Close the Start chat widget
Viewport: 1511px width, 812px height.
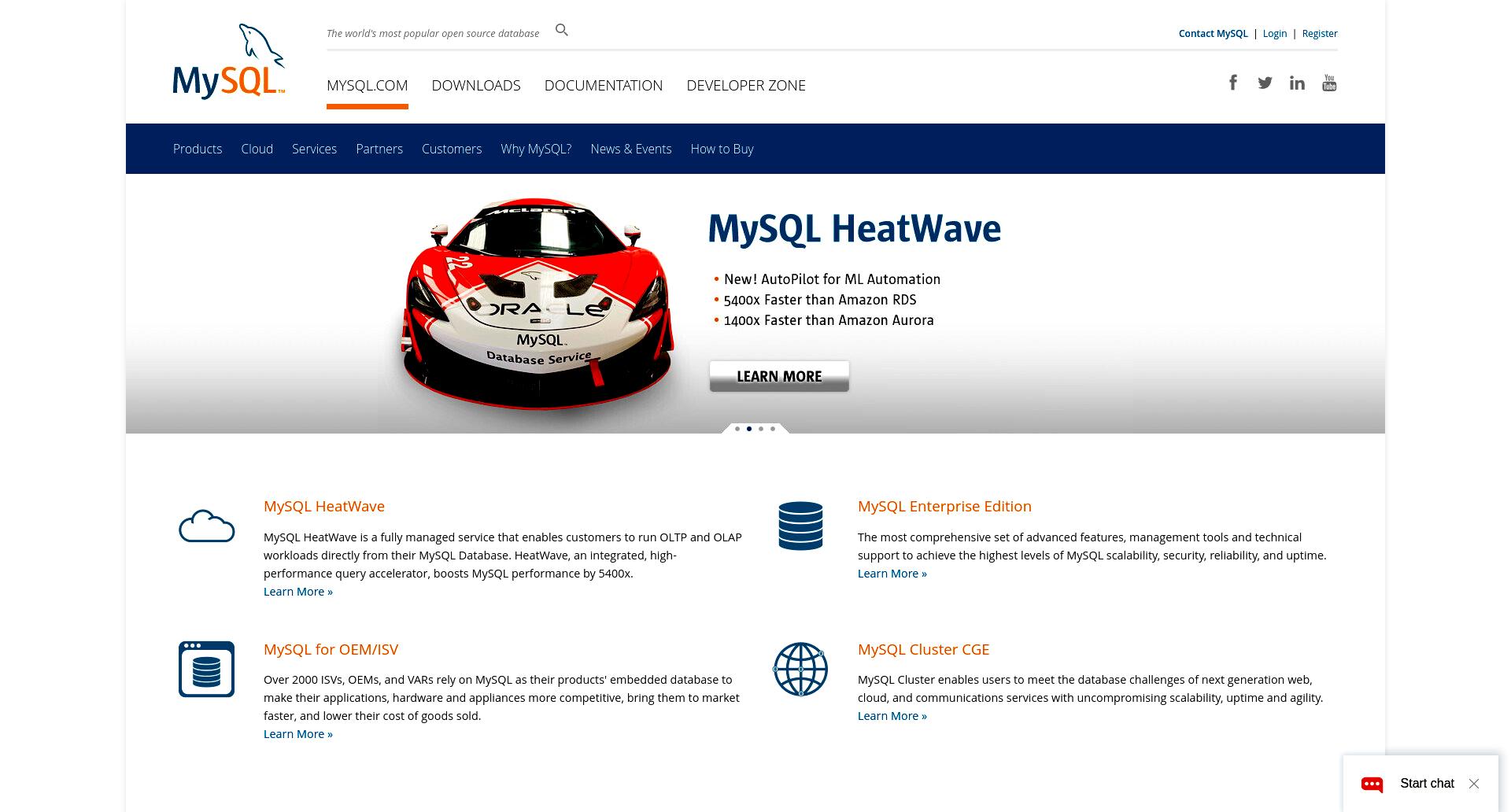(1474, 784)
